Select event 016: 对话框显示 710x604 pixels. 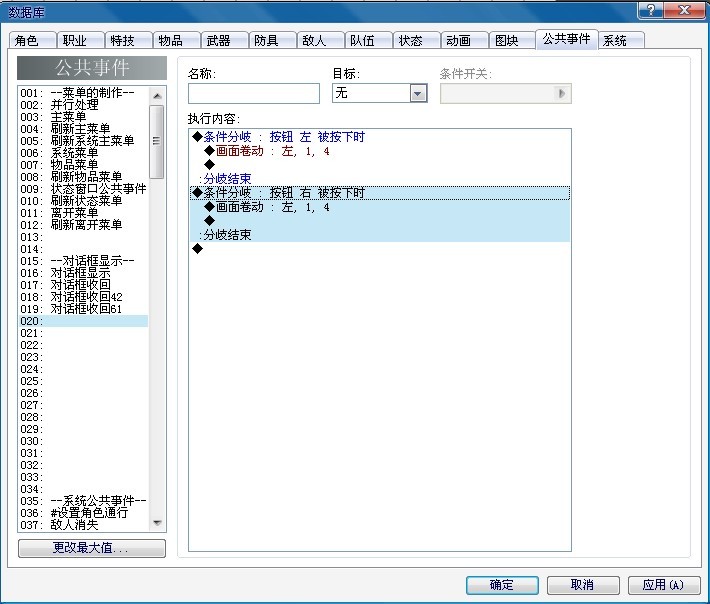(83, 273)
